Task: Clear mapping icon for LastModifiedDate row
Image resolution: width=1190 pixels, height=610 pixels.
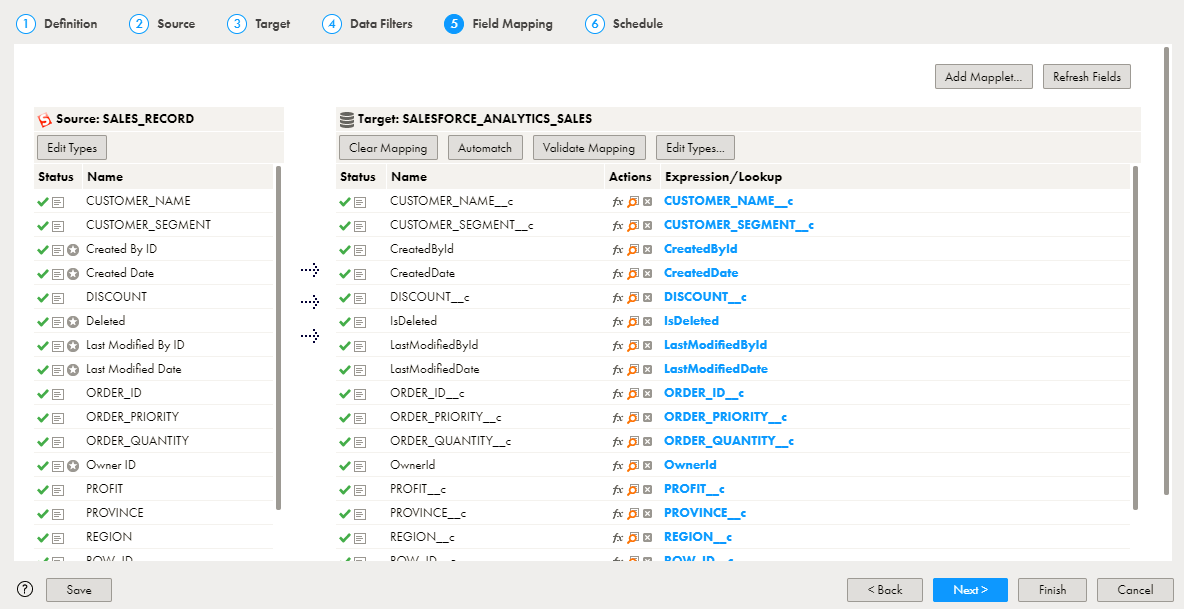Action: [647, 369]
